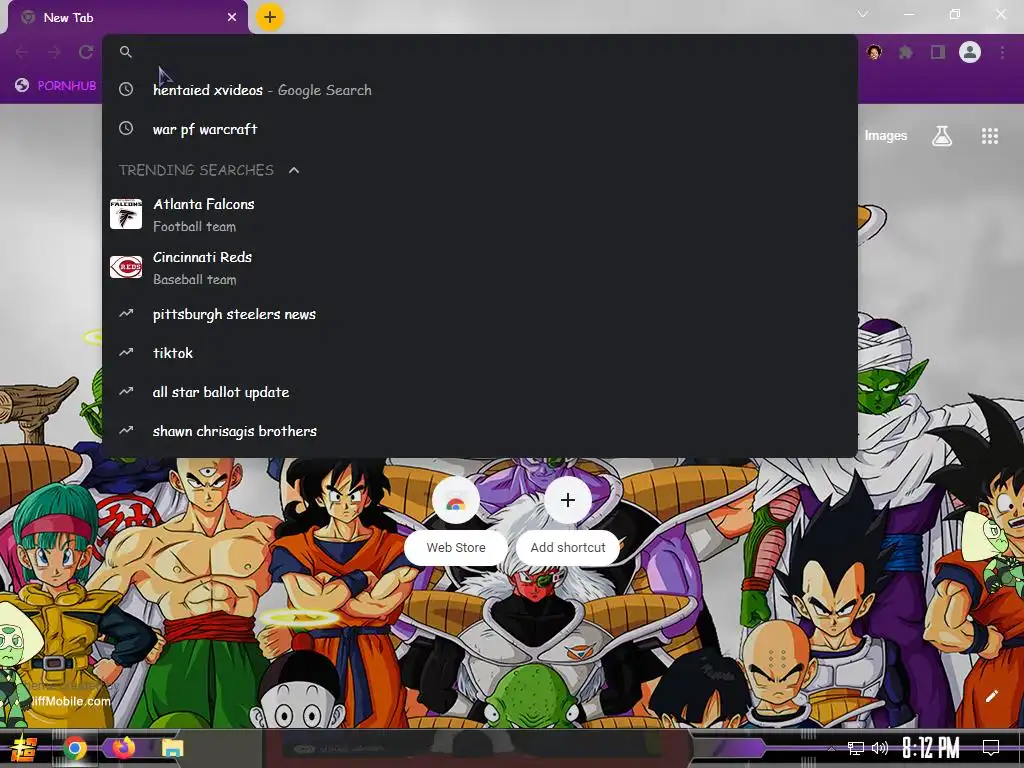
Task: Click the Cincinnati Reds team logo
Action: point(126,267)
